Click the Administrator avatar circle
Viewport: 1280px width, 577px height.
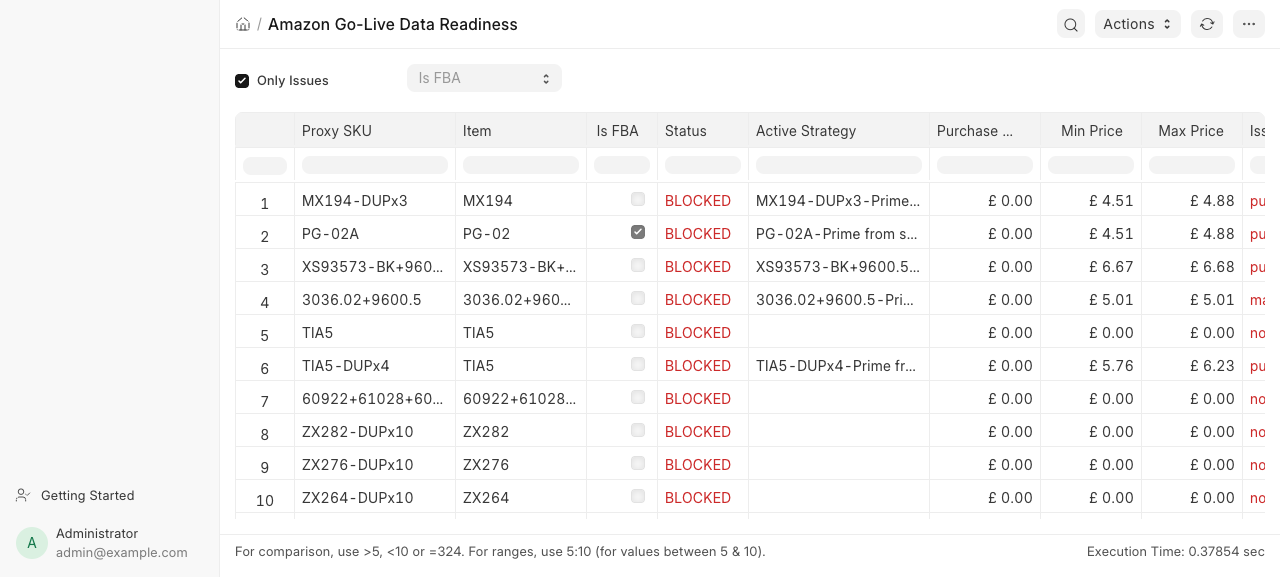[x=32, y=543]
